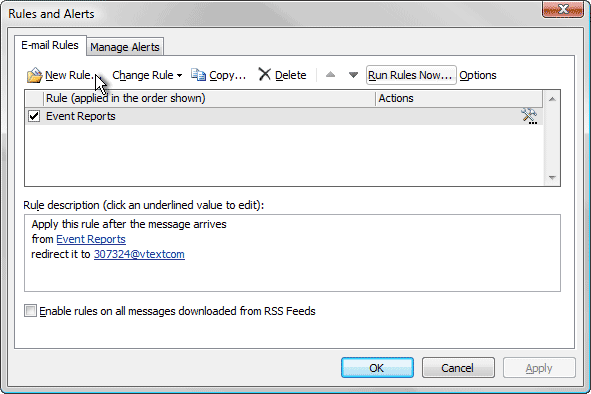Click the Delete X icon

tap(265, 74)
